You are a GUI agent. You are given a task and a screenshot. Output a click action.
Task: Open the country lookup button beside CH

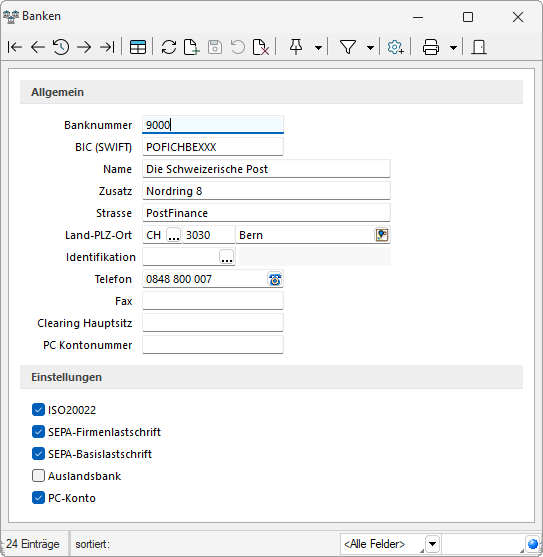[174, 235]
